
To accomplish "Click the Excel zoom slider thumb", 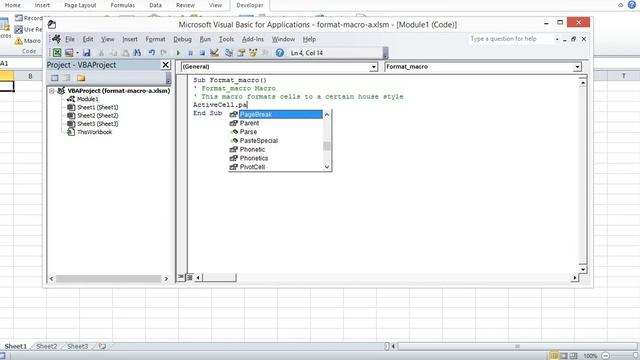I will pyautogui.click(x=636, y=356).
